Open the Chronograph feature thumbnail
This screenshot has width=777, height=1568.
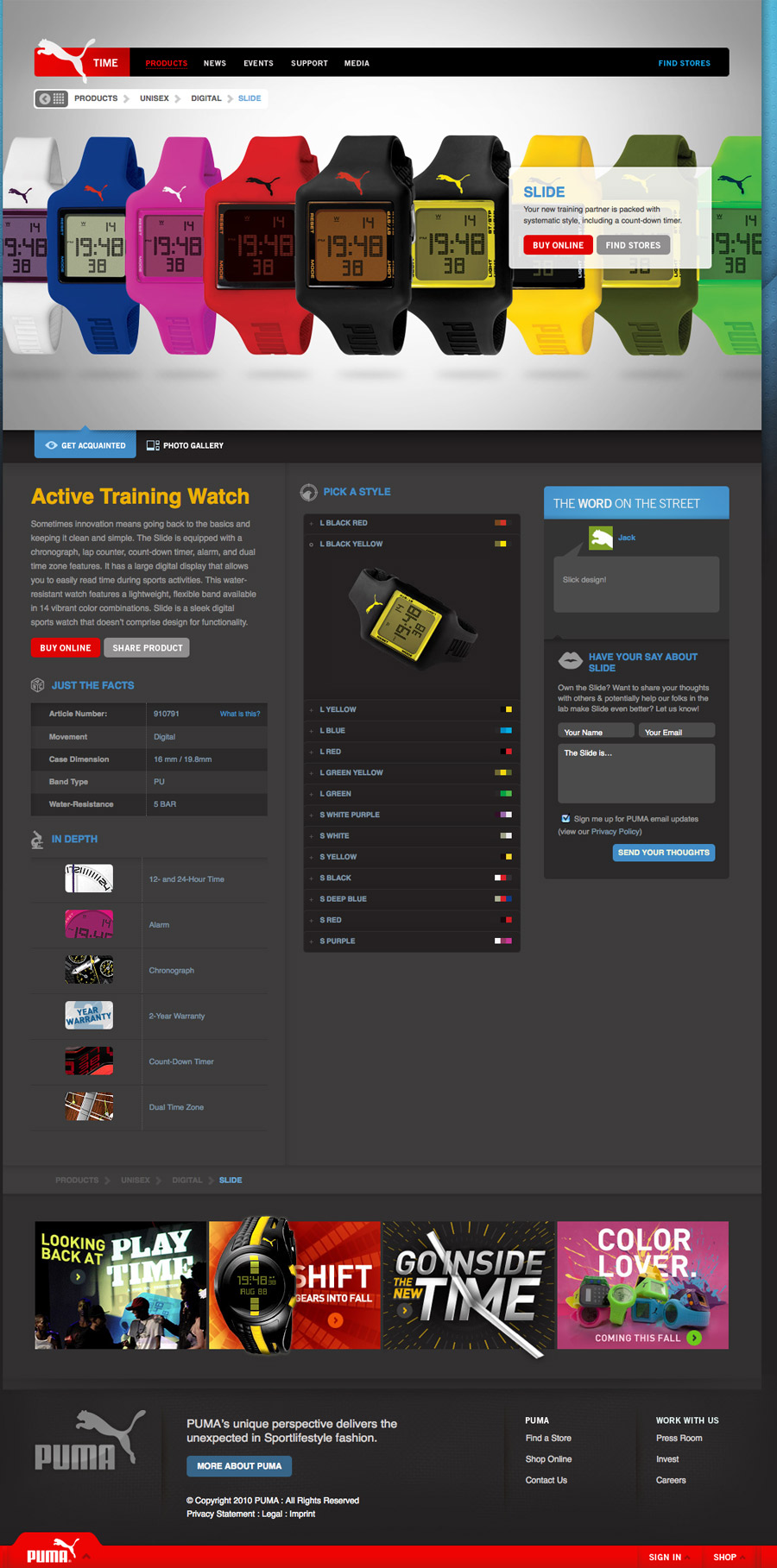[89, 970]
